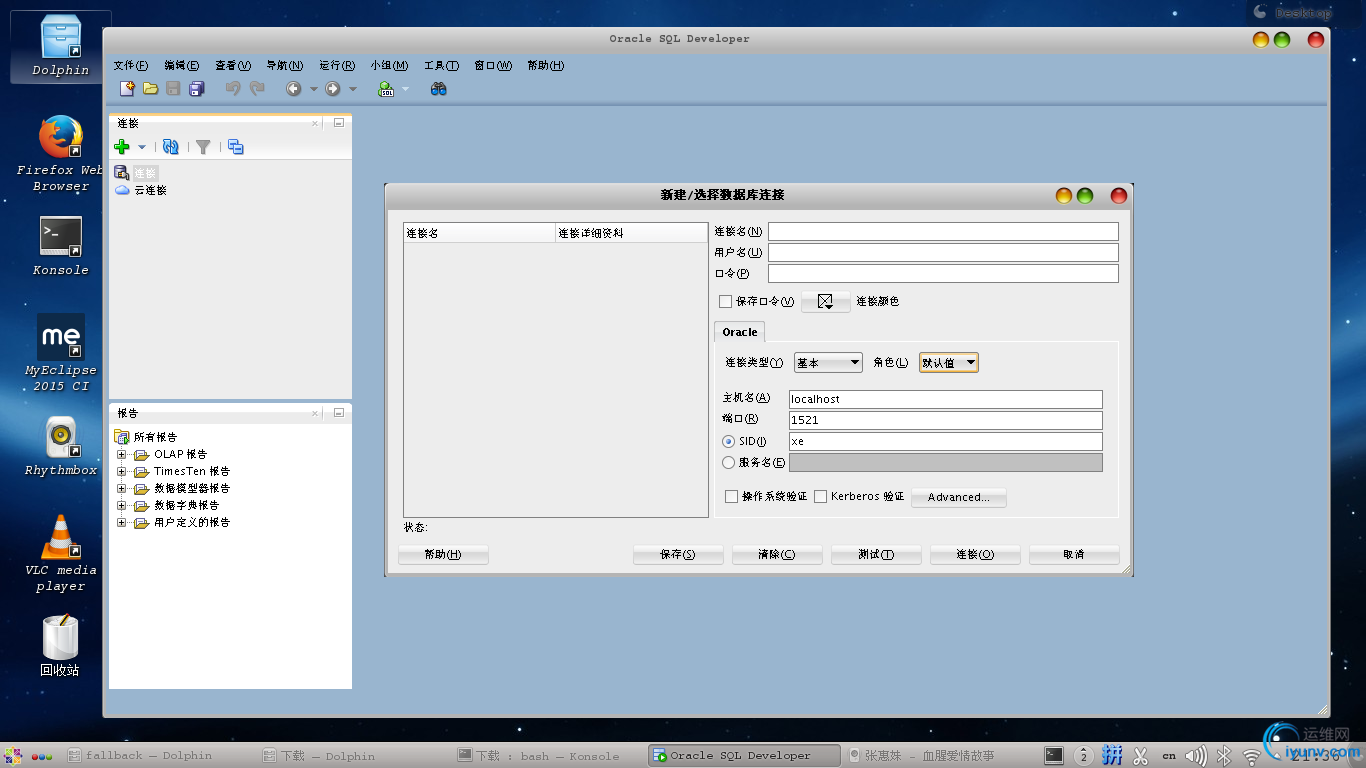Click the Refresh connections icon
The image size is (1366, 768).
click(x=171, y=147)
